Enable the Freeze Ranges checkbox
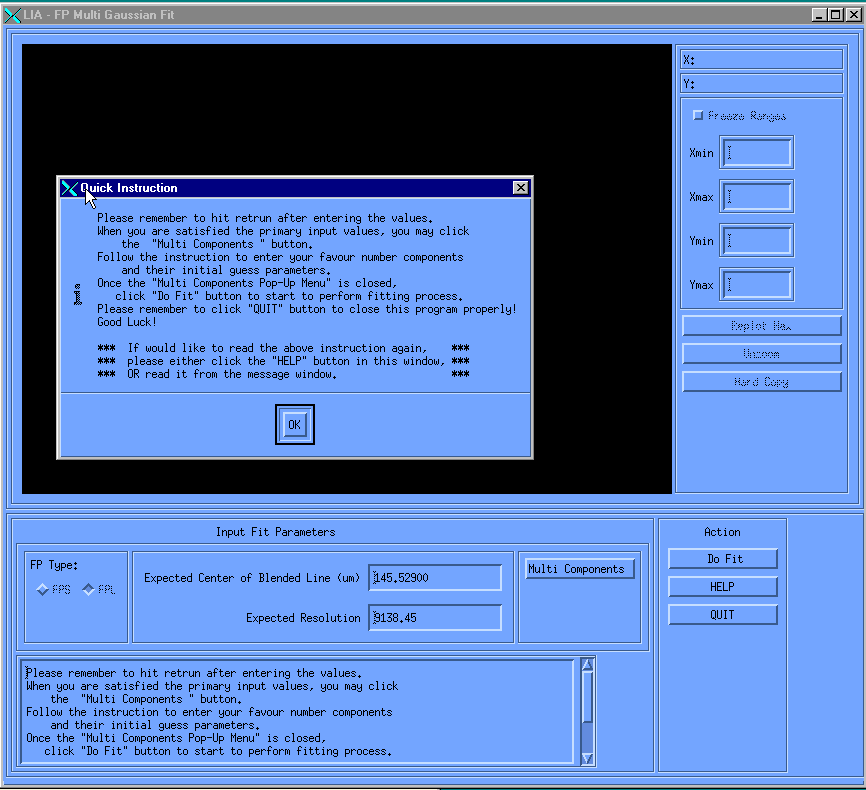The image size is (866, 790). click(698, 116)
